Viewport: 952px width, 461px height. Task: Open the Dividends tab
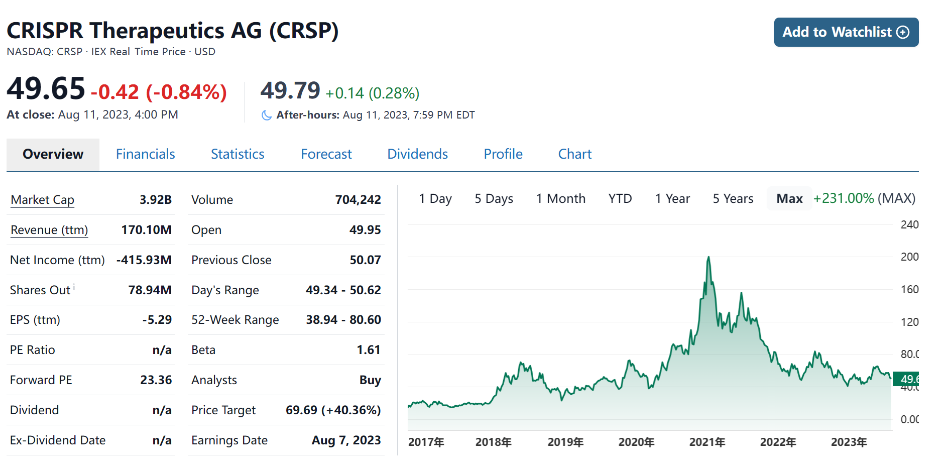click(x=417, y=154)
